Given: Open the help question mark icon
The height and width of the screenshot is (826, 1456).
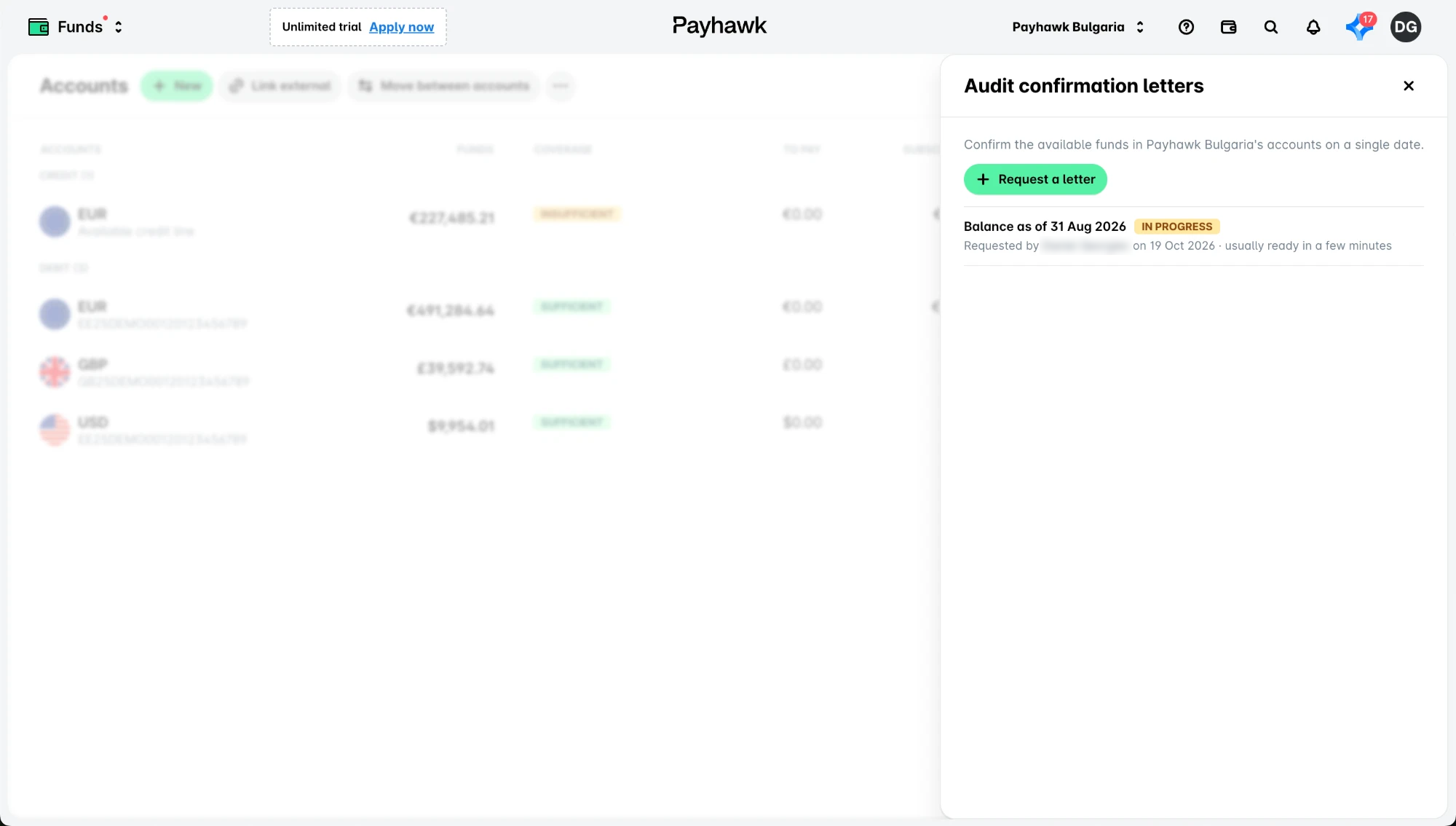Looking at the screenshot, I should coord(1186,27).
